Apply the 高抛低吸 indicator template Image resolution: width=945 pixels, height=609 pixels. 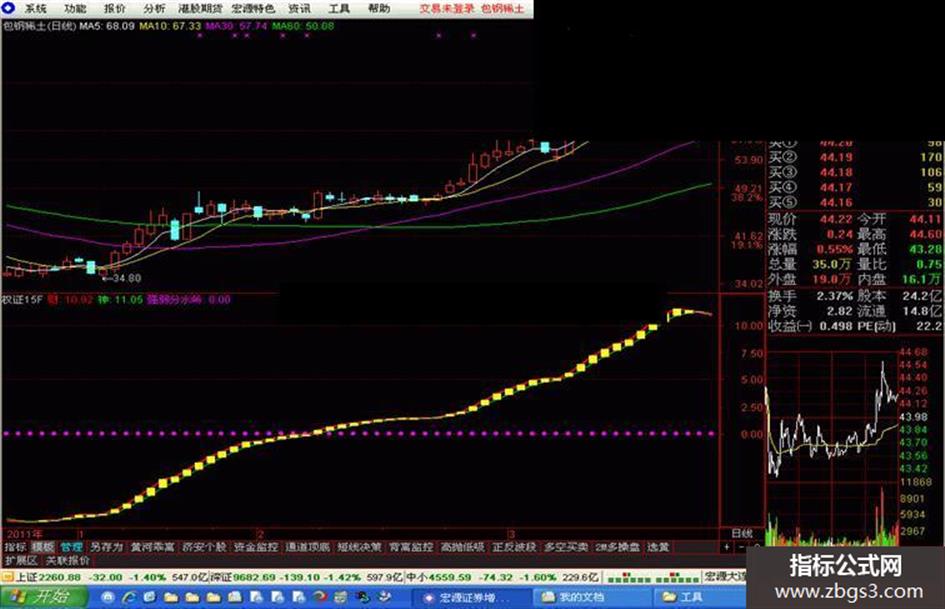pyautogui.click(x=462, y=547)
